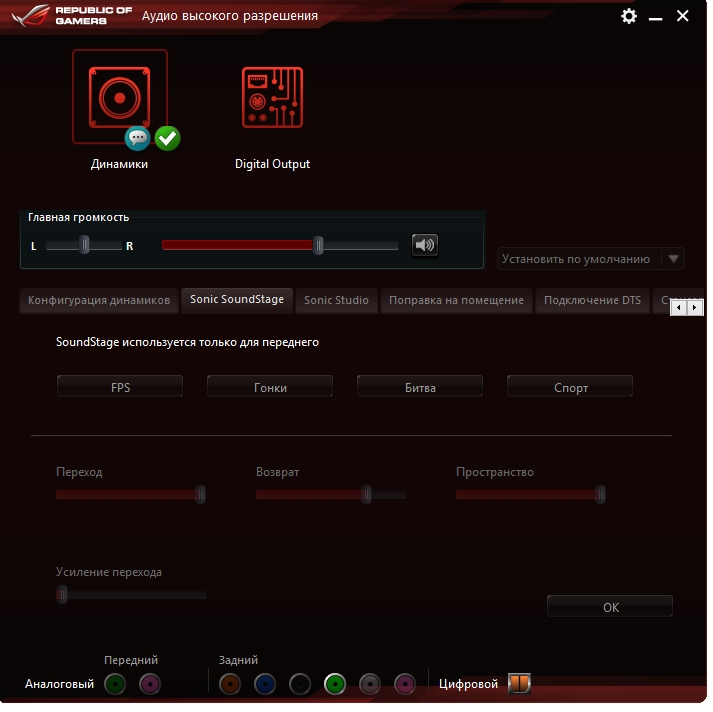Click the chat bubble default communication badge
713x712 pixels.
tap(137, 138)
